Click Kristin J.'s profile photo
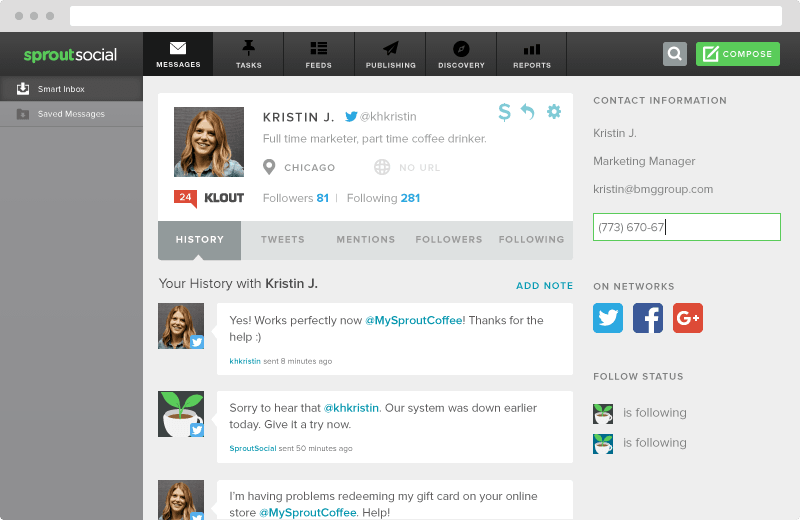 point(209,142)
